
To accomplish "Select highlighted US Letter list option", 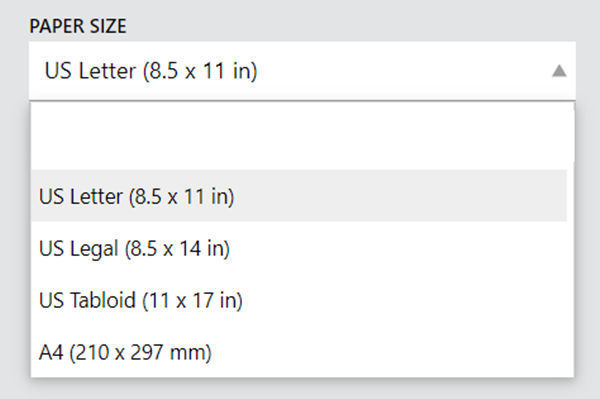I will (299, 196).
